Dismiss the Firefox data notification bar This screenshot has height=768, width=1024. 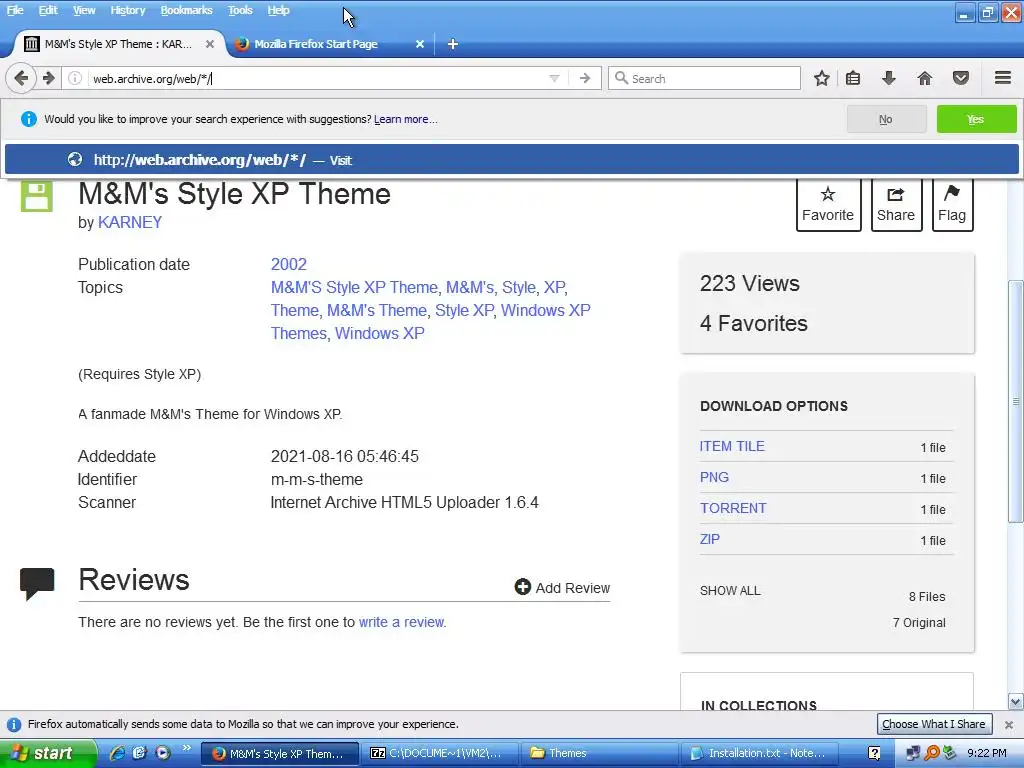tap(1009, 724)
